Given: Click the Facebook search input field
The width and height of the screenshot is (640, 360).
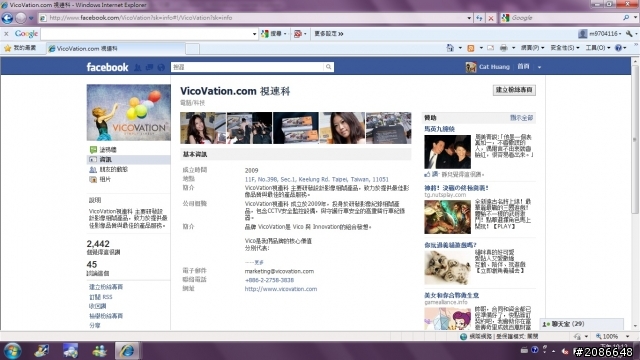Looking at the screenshot, I should coord(247,67).
